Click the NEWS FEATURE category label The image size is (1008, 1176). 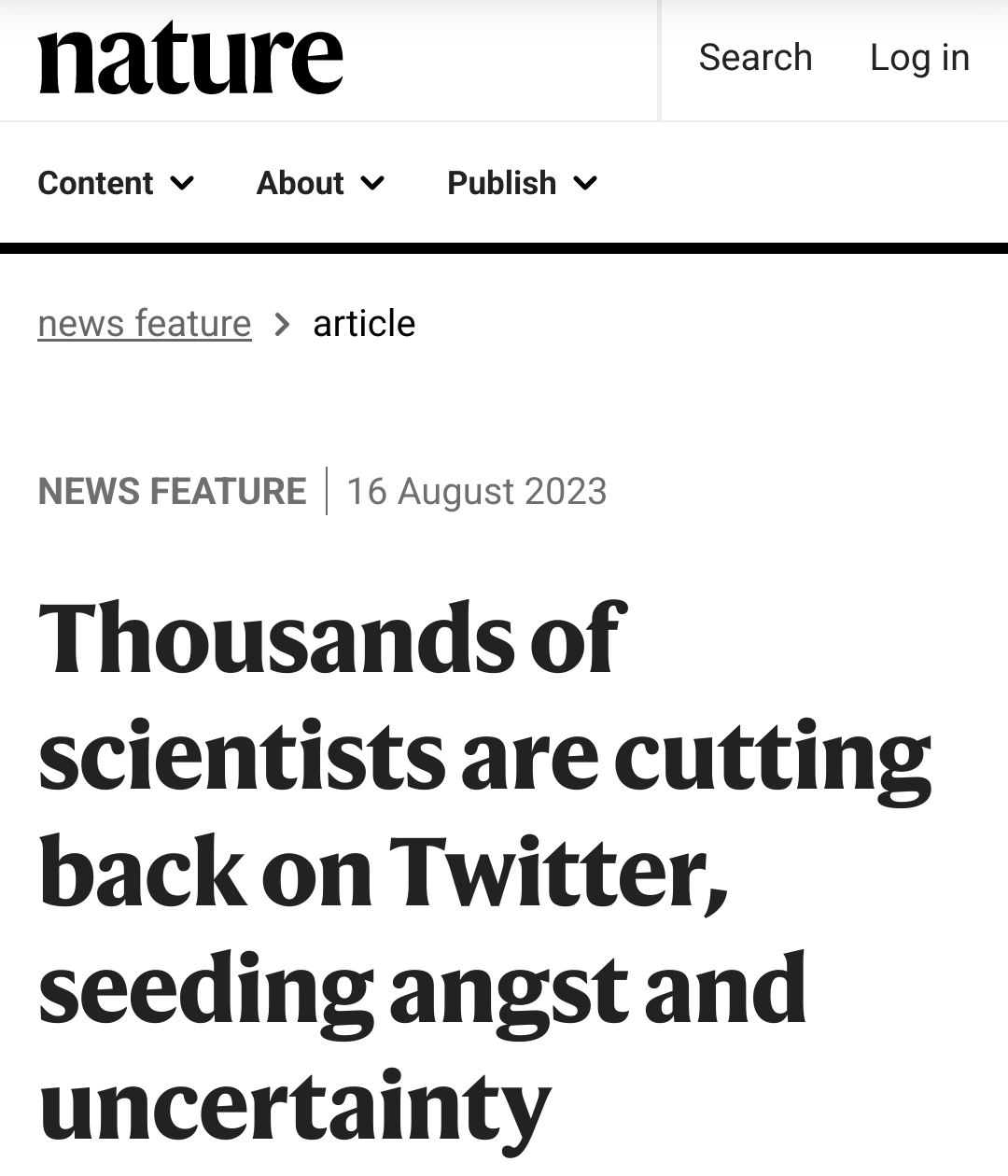pyautogui.click(x=173, y=491)
